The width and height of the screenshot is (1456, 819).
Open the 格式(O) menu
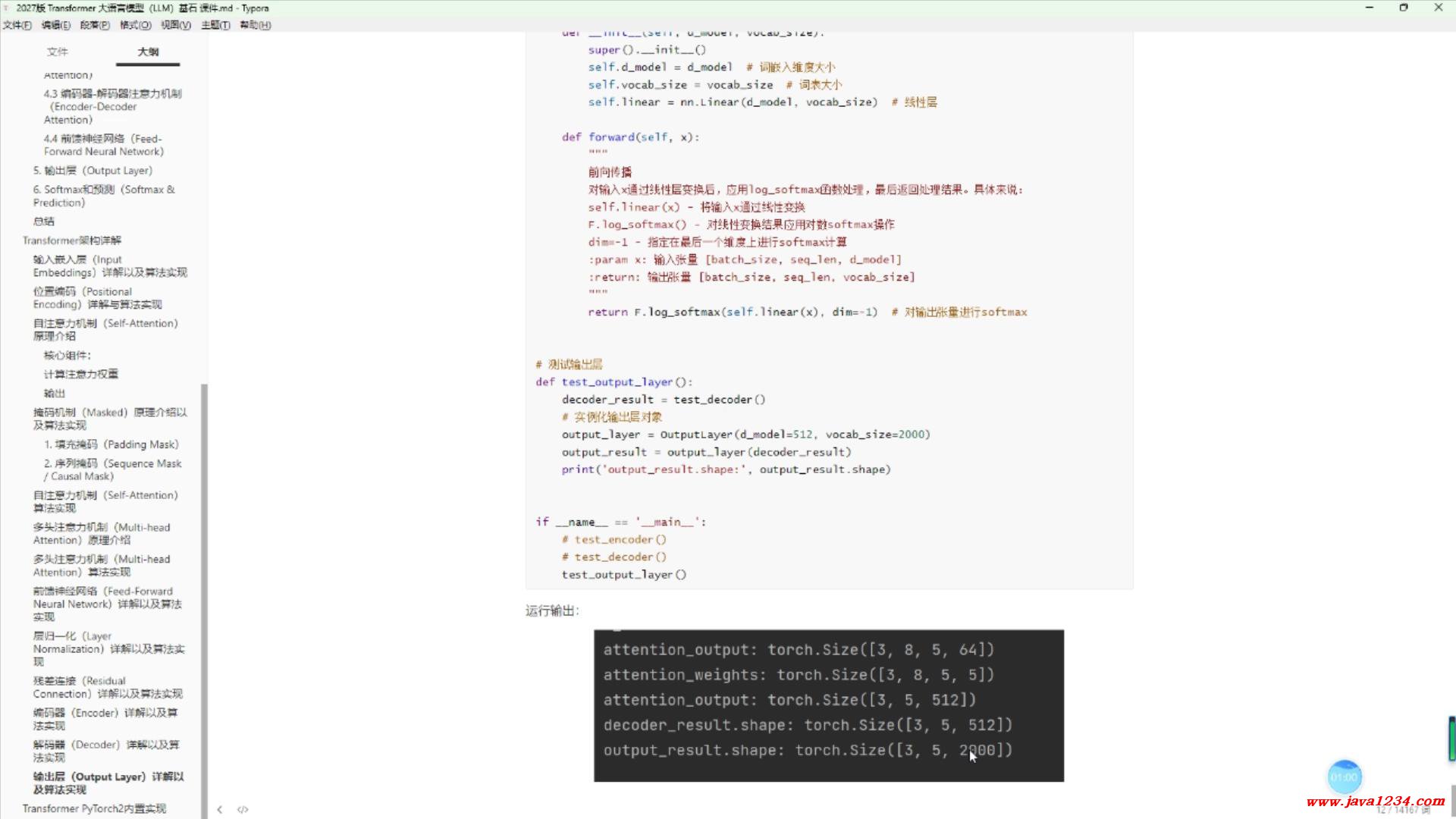tap(135, 25)
